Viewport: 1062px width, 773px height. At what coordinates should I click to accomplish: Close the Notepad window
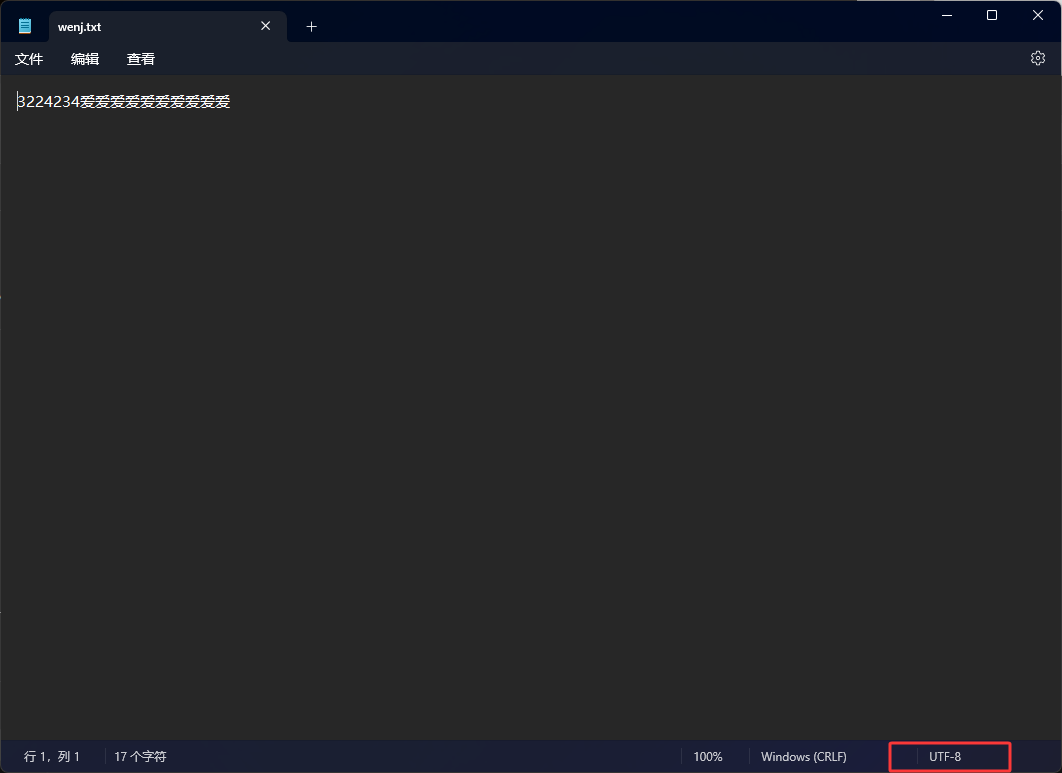pyautogui.click(x=1038, y=15)
